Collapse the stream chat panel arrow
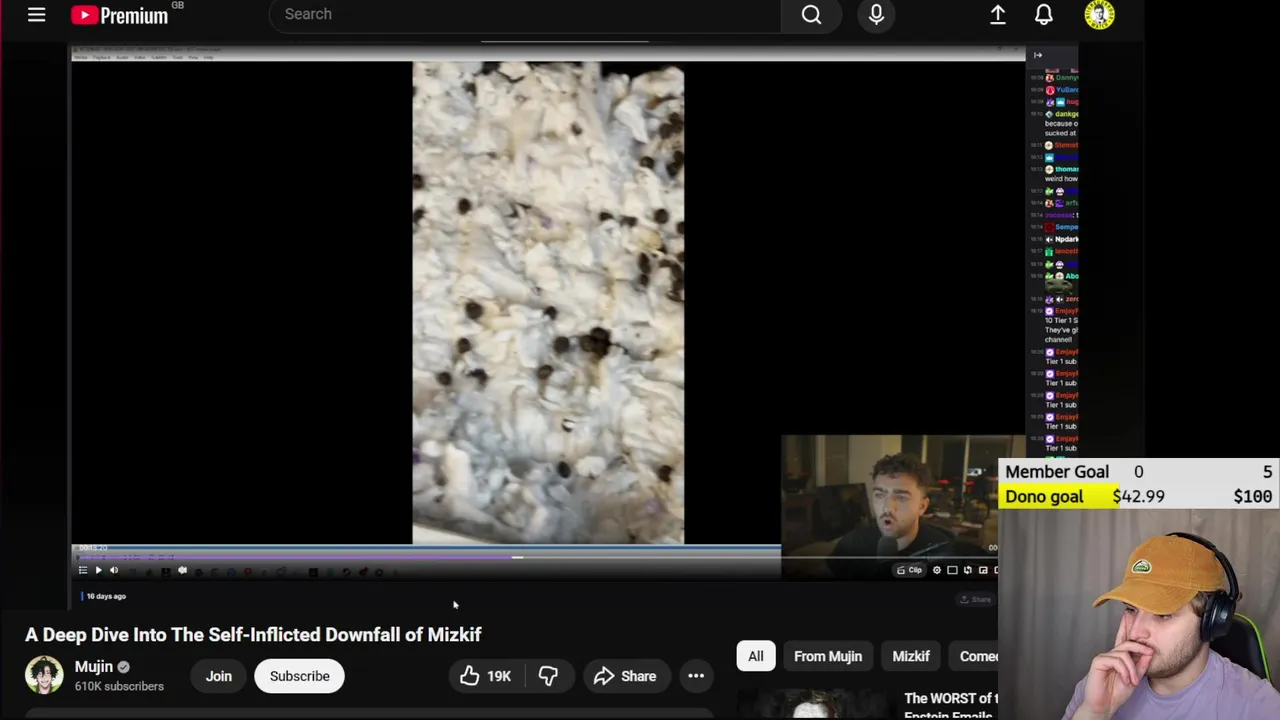This screenshot has height=720, width=1280. tap(1038, 55)
